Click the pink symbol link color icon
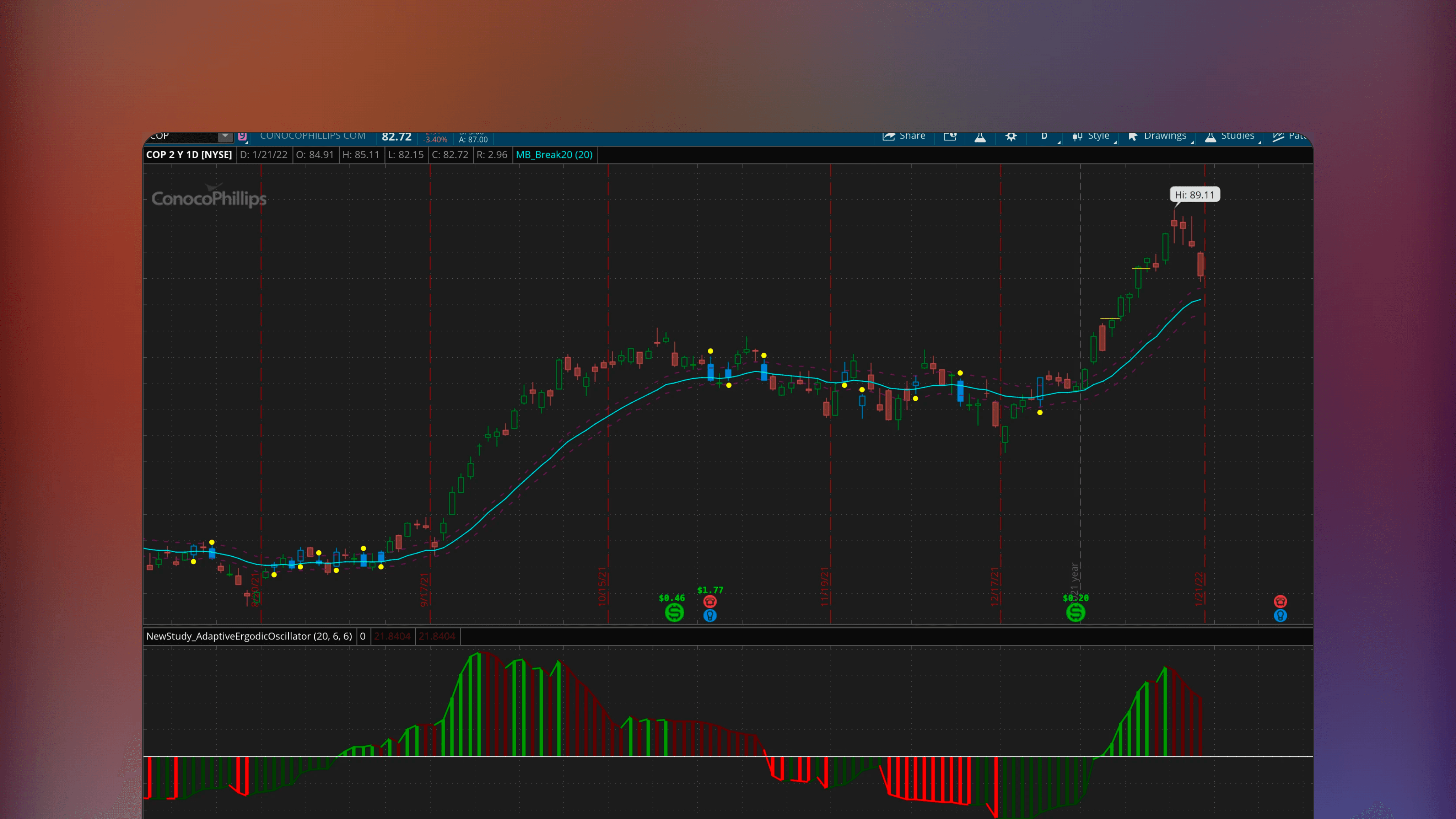The width and height of the screenshot is (1456, 819). [242, 136]
